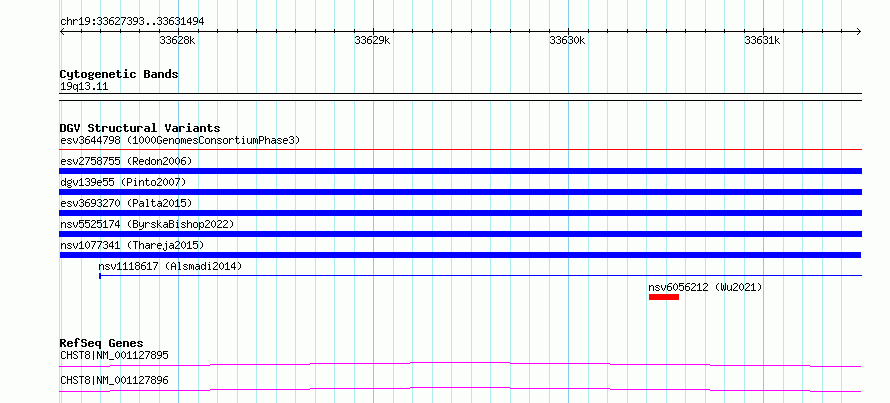Select the right ruler scroll arrow

tap(859, 31)
